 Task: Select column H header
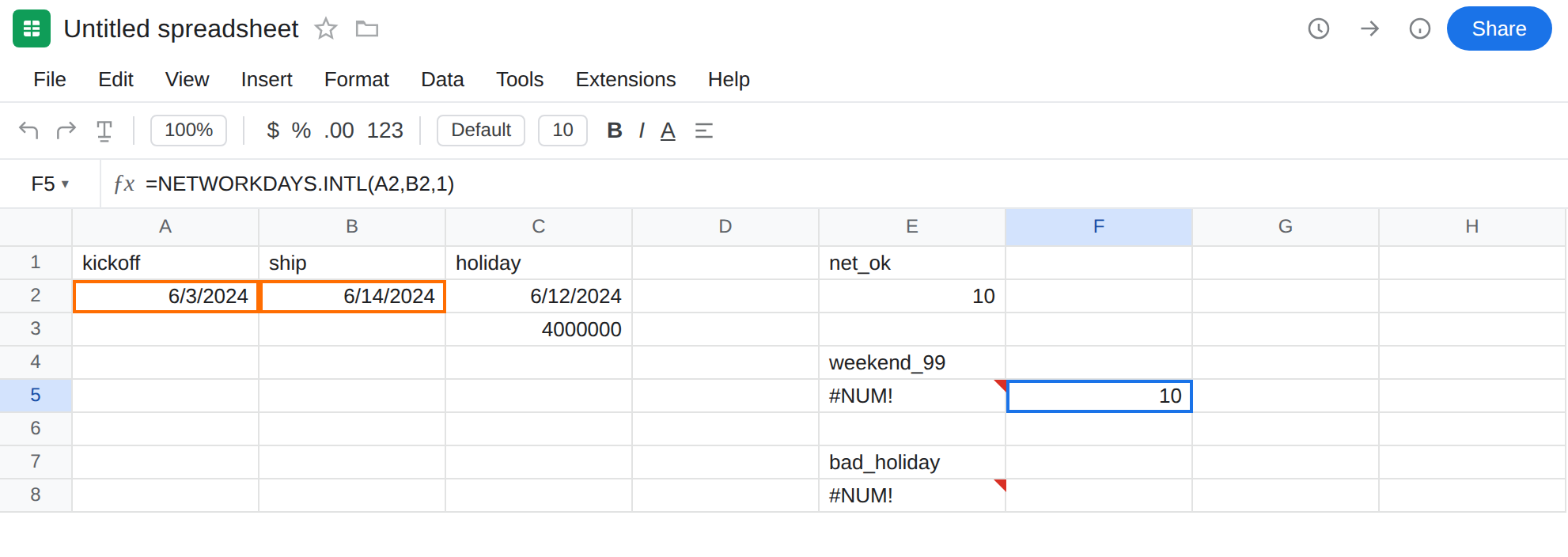pyautogui.click(x=1472, y=227)
